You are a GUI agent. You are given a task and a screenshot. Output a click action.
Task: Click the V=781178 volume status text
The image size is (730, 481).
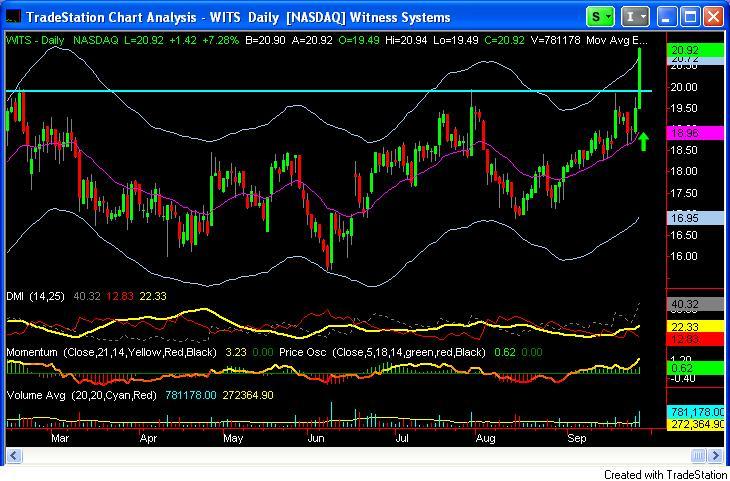tap(555, 40)
